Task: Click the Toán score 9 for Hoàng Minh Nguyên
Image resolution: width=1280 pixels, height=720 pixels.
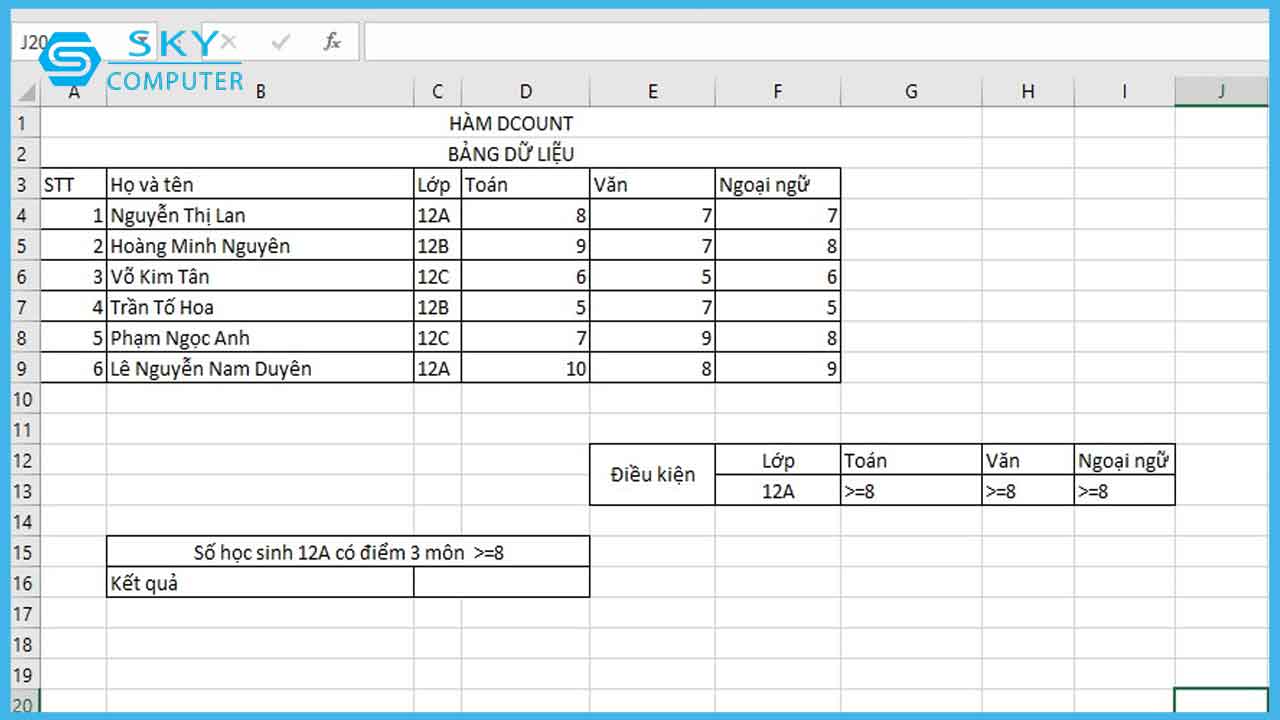Action: pos(526,246)
